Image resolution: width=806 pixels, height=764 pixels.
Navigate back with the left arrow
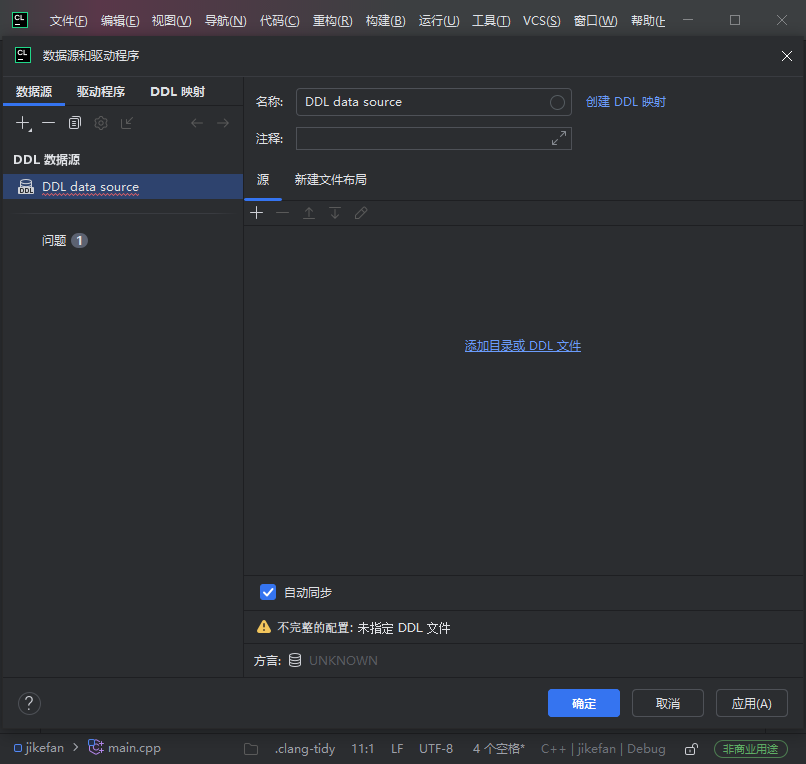[197, 123]
